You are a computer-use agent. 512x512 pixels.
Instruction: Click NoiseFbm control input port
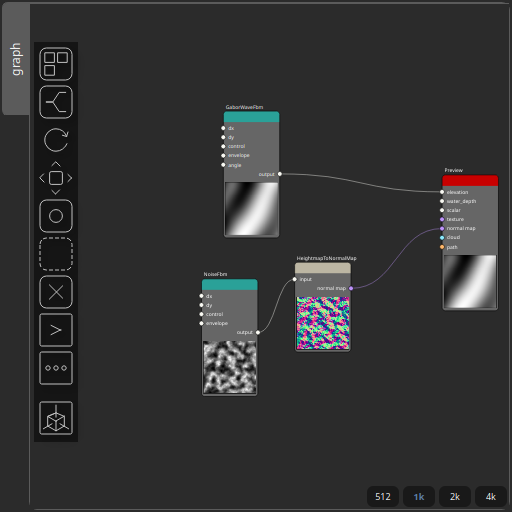click(x=201, y=314)
